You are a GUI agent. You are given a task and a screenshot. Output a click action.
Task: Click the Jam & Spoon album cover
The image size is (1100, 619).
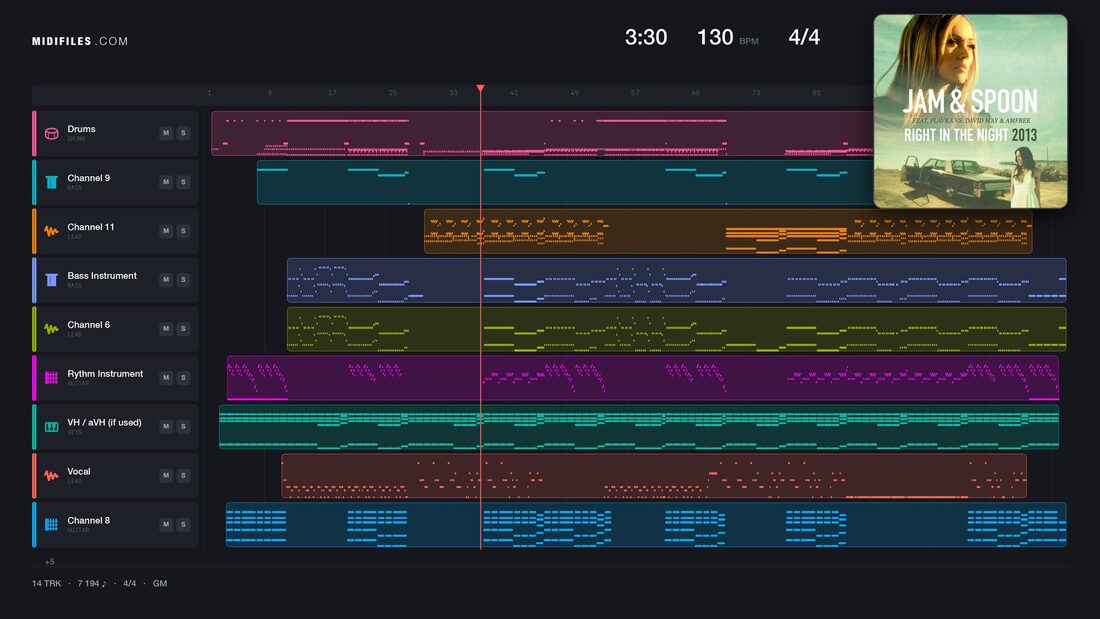(970, 112)
